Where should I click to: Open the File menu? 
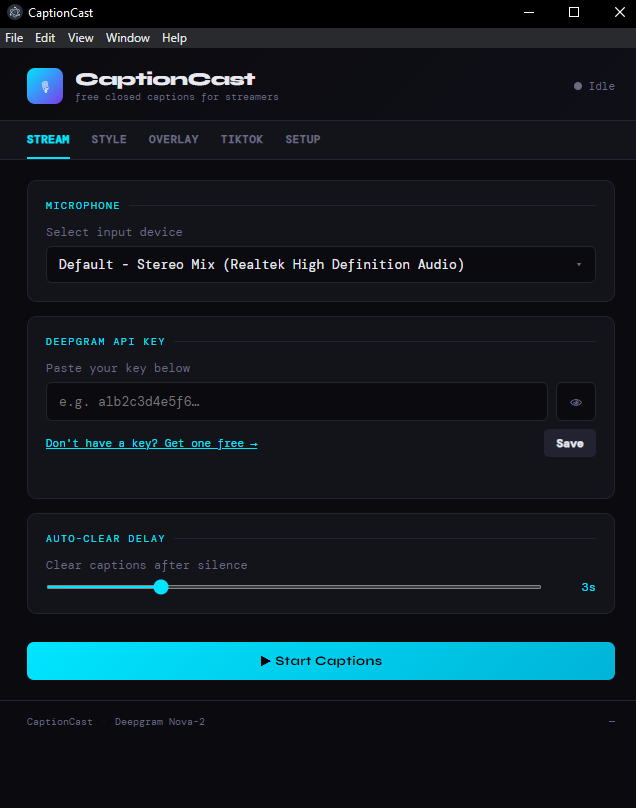(x=14, y=38)
